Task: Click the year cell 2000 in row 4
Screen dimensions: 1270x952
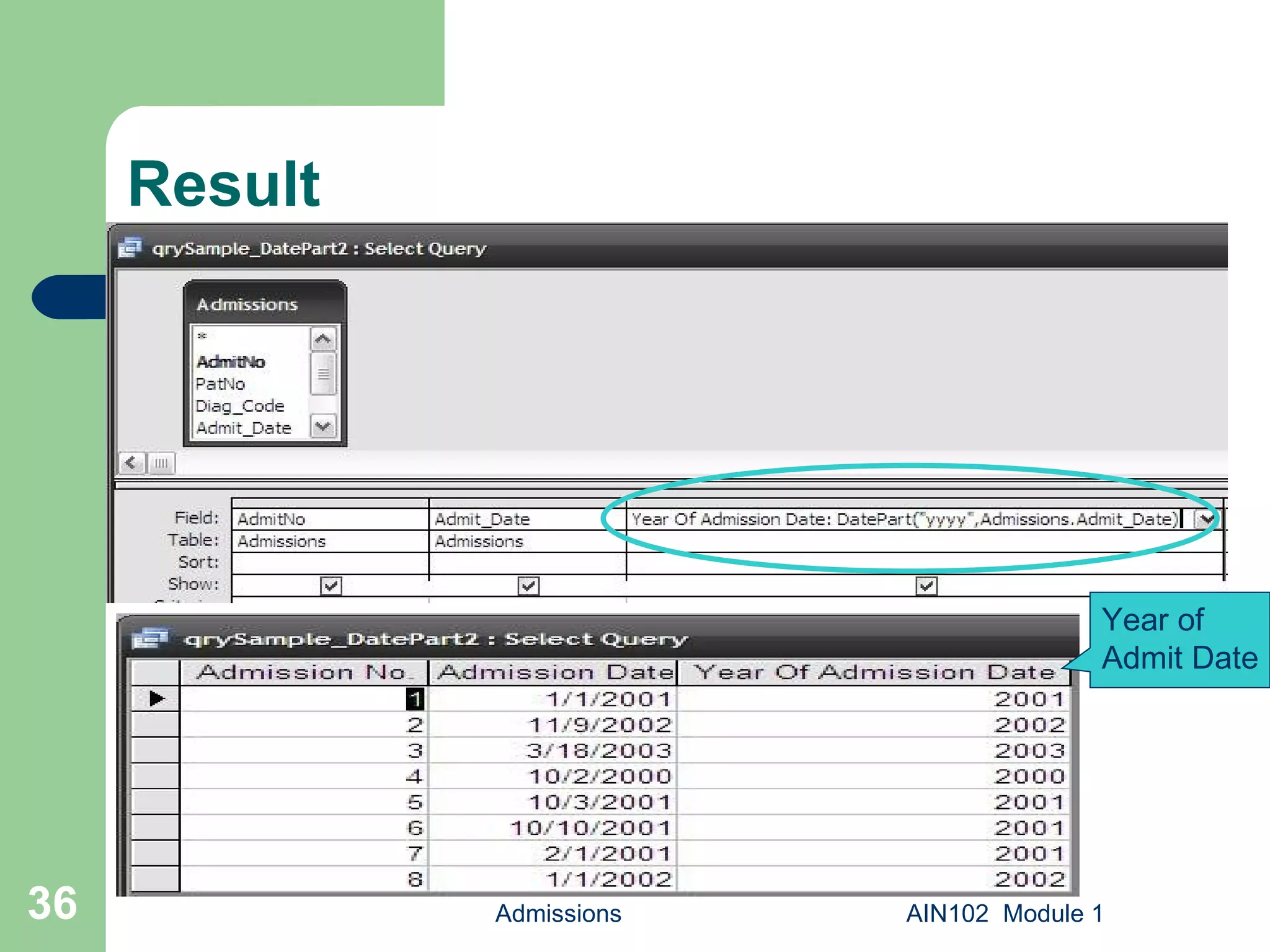Action: (874, 776)
